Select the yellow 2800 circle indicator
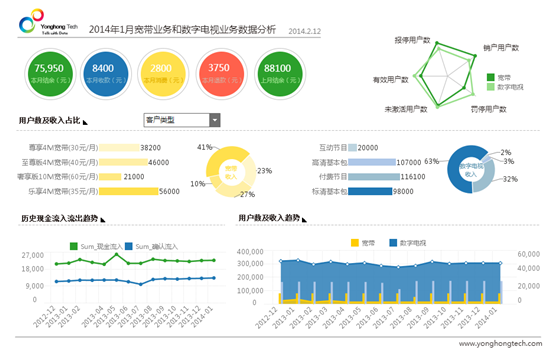The width and height of the screenshot is (554, 361). 163,74
